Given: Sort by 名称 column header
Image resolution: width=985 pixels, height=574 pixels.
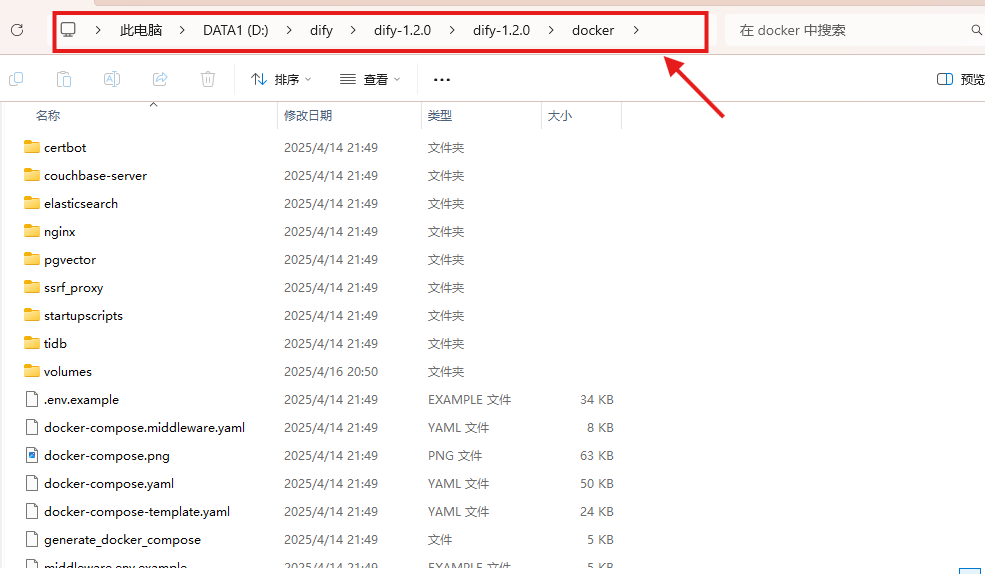Looking at the screenshot, I should tap(48, 116).
